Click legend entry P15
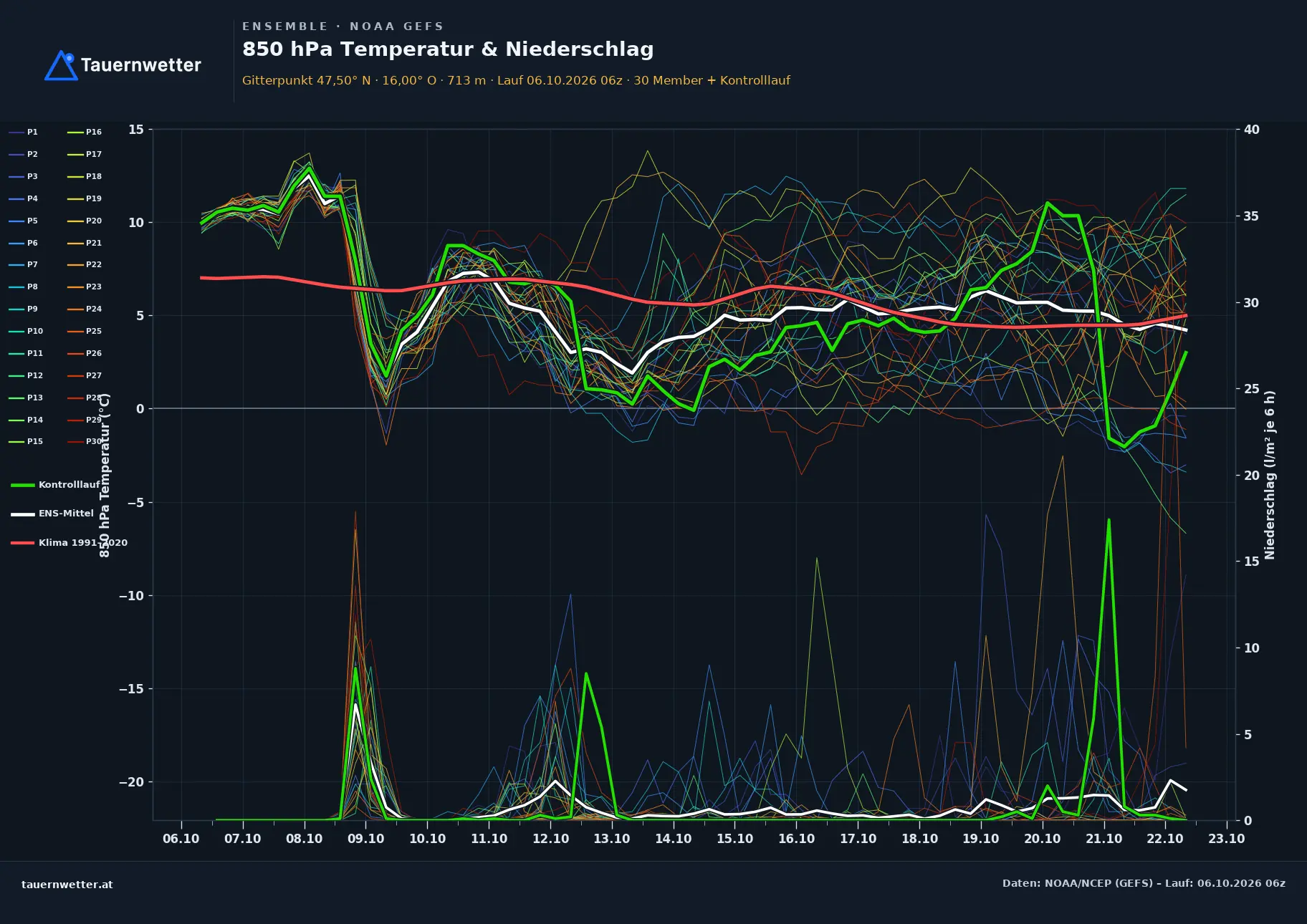The image size is (1307, 924). tap(26, 441)
